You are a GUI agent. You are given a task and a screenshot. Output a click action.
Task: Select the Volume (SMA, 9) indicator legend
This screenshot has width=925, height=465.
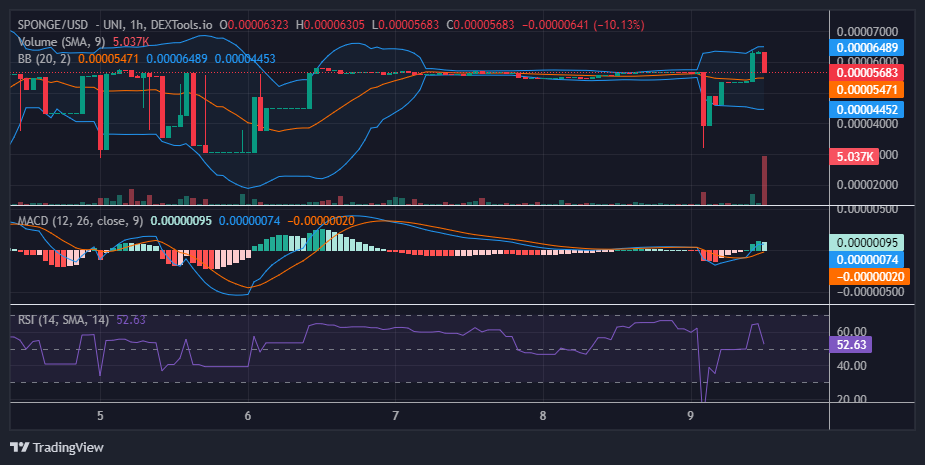62,42
